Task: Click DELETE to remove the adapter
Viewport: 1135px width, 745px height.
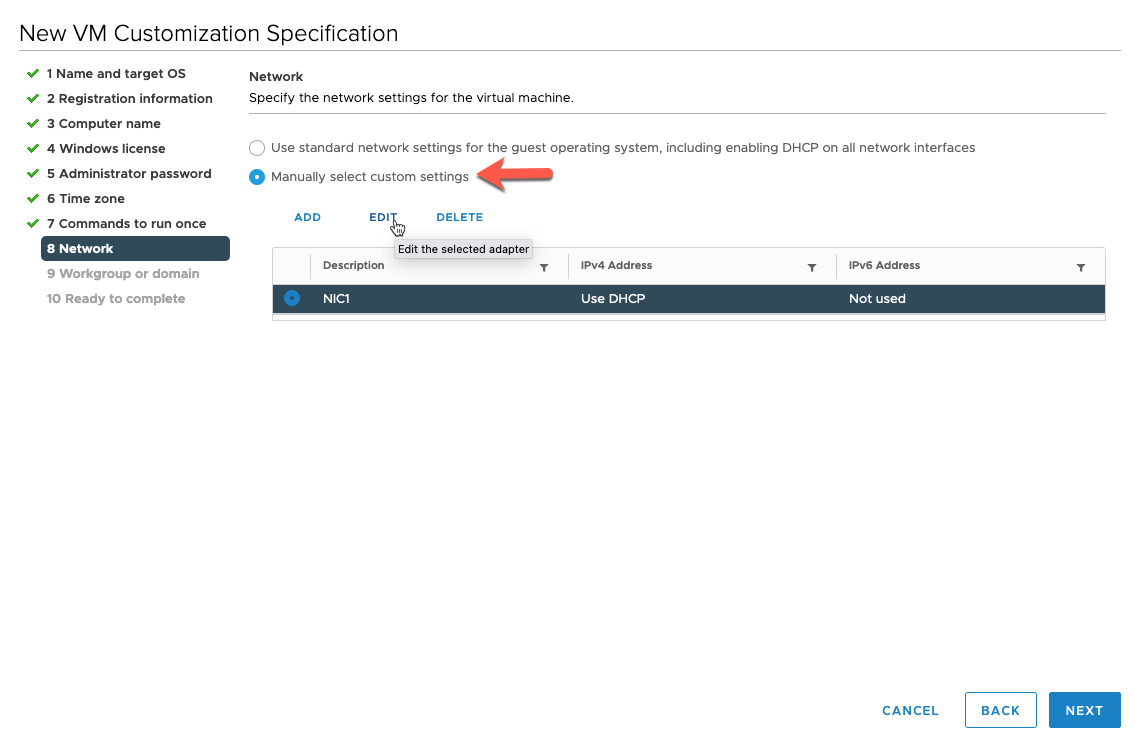Action: pos(459,217)
